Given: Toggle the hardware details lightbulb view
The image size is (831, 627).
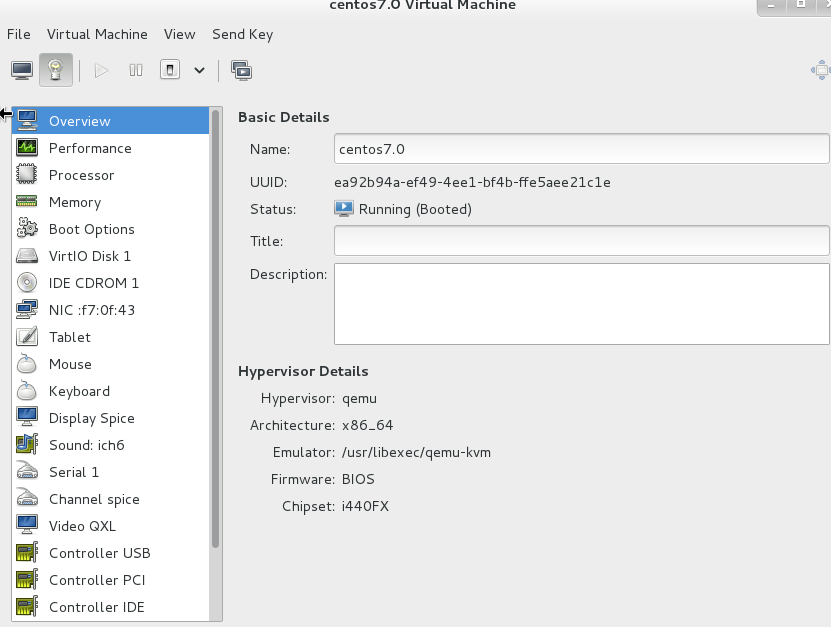Looking at the screenshot, I should (x=56, y=70).
